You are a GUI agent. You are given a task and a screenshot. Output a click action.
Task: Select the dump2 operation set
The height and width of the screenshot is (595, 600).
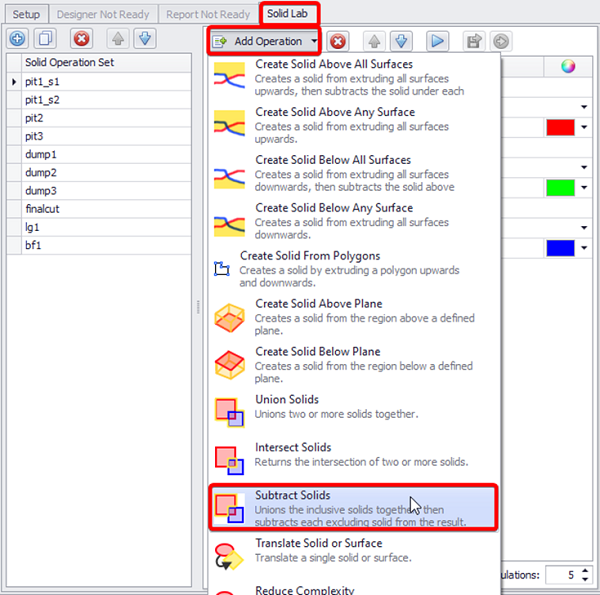(106, 173)
